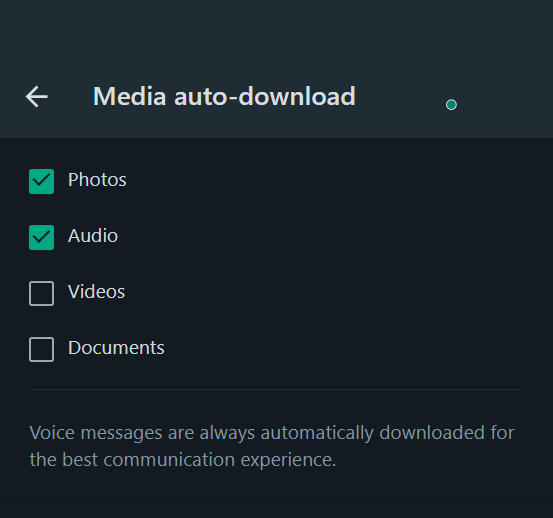Click the Photos label text
This screenshot has height=518, width=553.
point(97,180)
